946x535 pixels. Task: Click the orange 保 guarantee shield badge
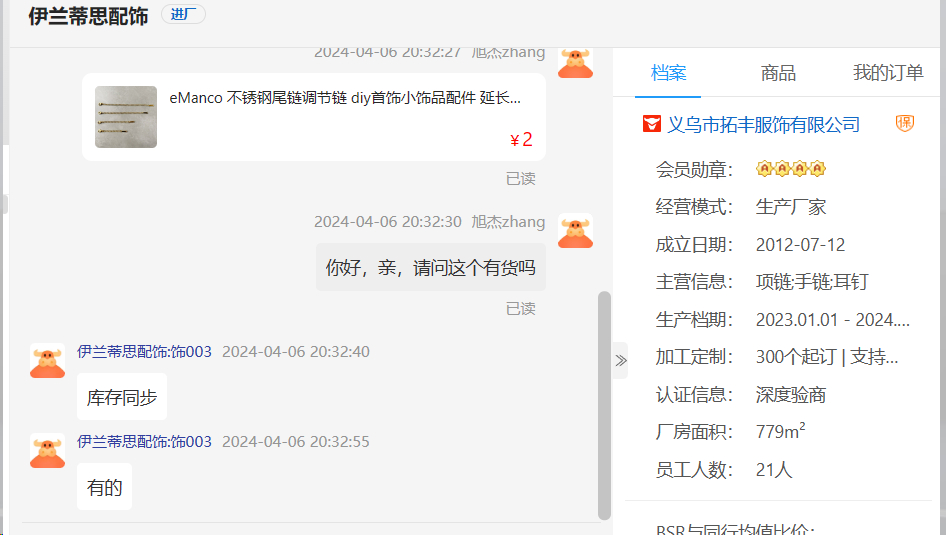[x=904, y=124]
